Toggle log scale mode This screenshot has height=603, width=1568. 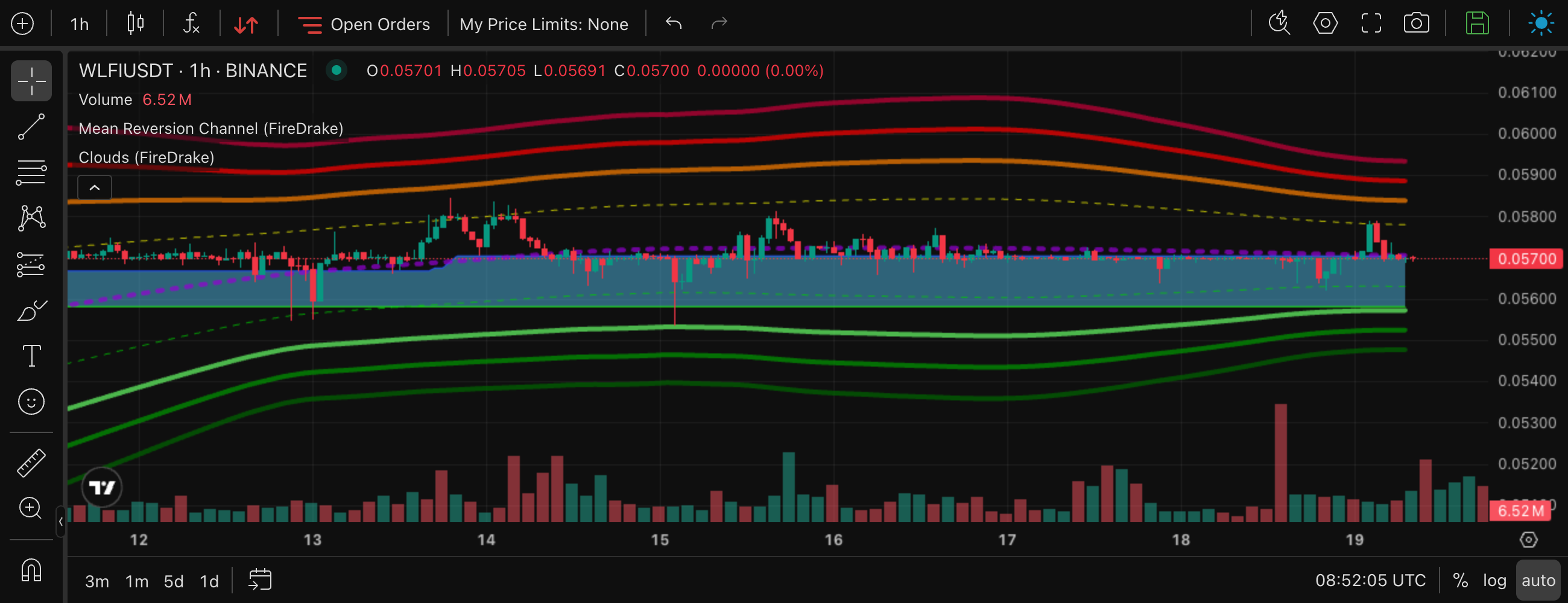1494,581
